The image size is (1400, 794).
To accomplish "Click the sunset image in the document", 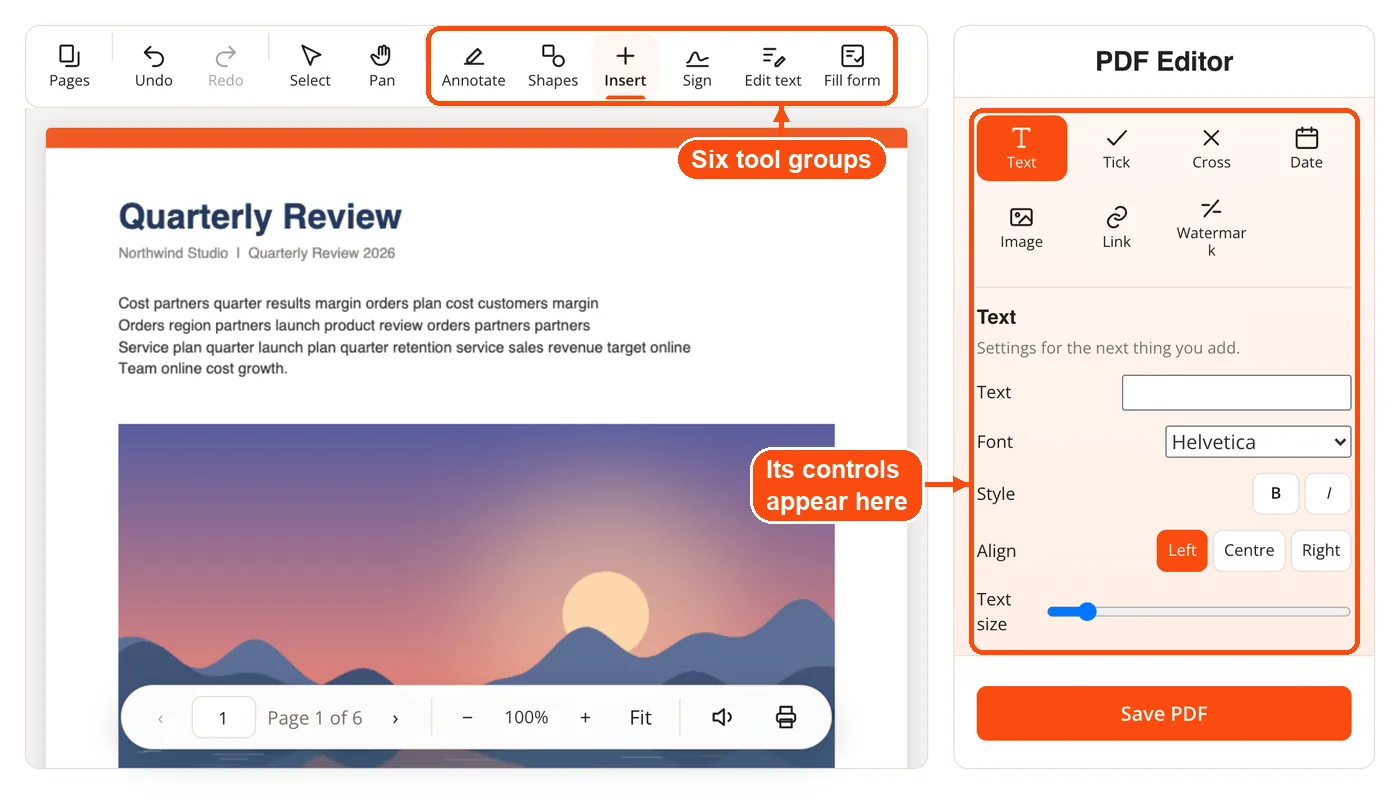I will coord(476,596).
